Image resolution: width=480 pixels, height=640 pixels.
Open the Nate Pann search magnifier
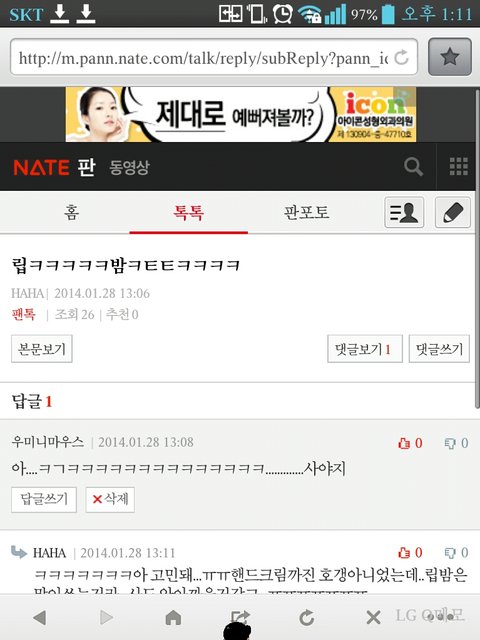[413, 167]
